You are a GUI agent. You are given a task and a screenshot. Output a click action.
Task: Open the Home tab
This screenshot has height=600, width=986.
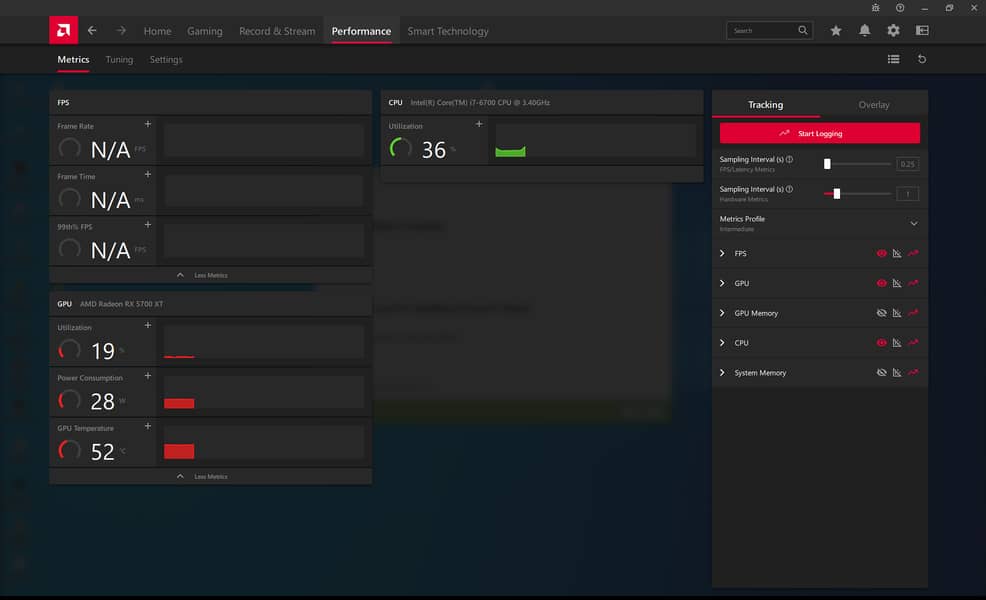(157, 31)
